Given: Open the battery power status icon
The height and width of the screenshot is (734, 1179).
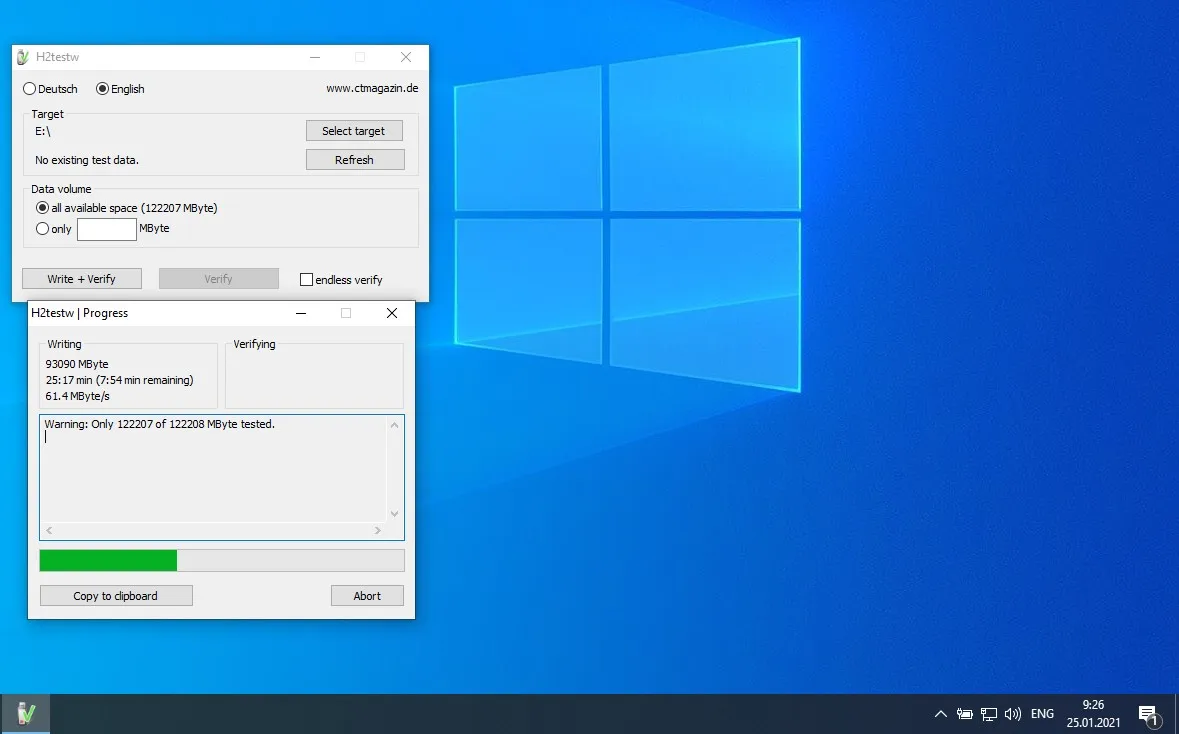Looking at the screenshot, I should pyautogui.click(x=965, y=714).
